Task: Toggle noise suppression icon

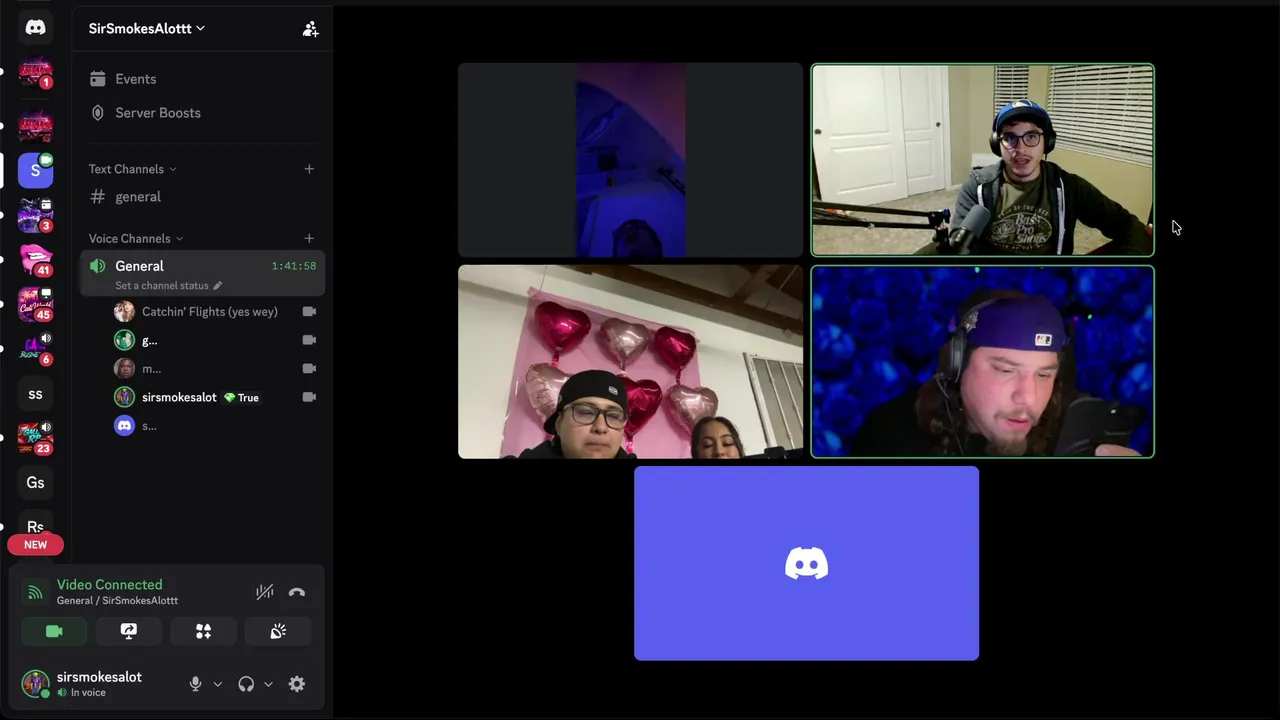Action: coord(264,592)
